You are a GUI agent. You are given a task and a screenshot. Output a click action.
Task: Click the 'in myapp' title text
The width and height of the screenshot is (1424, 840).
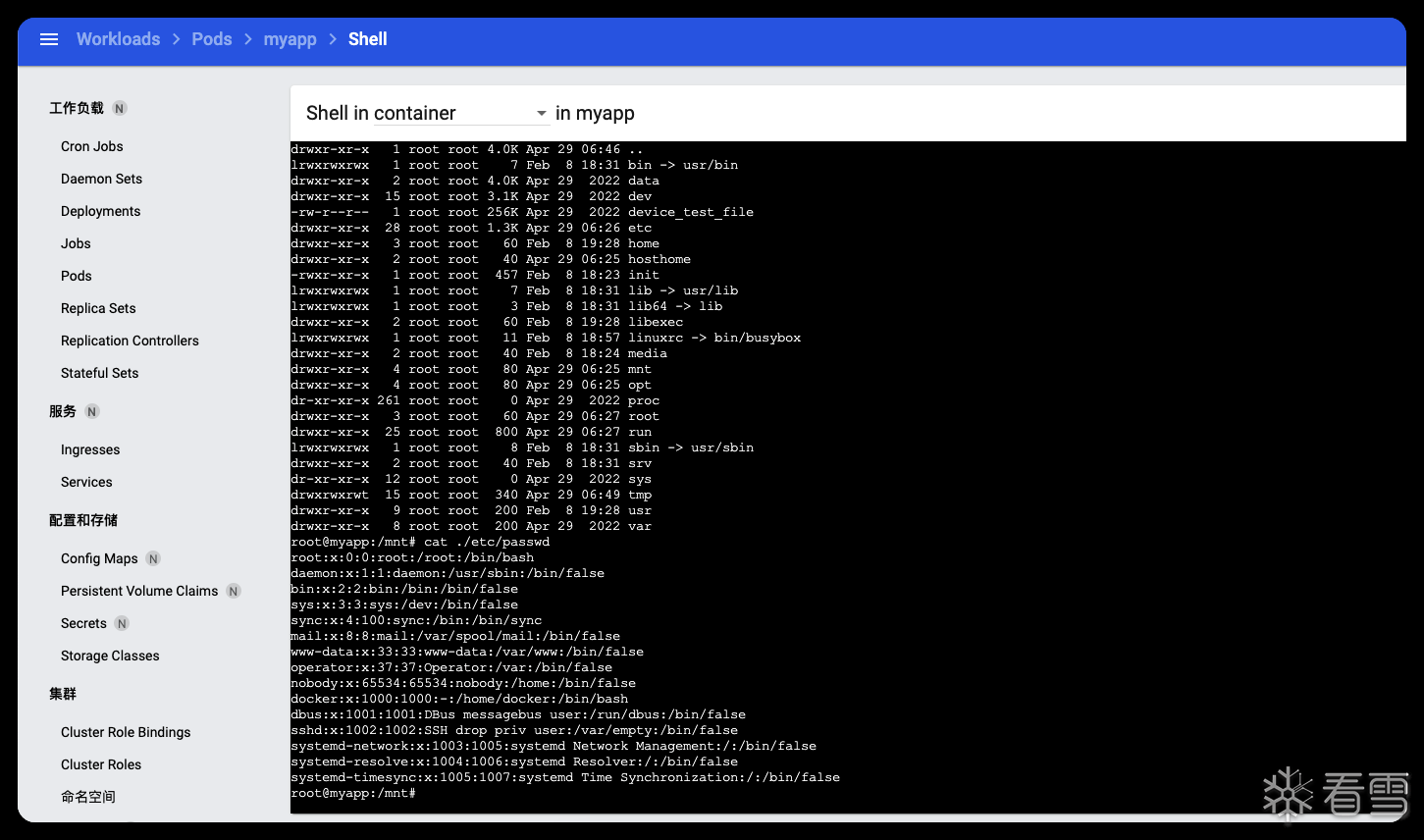[595, 113]
